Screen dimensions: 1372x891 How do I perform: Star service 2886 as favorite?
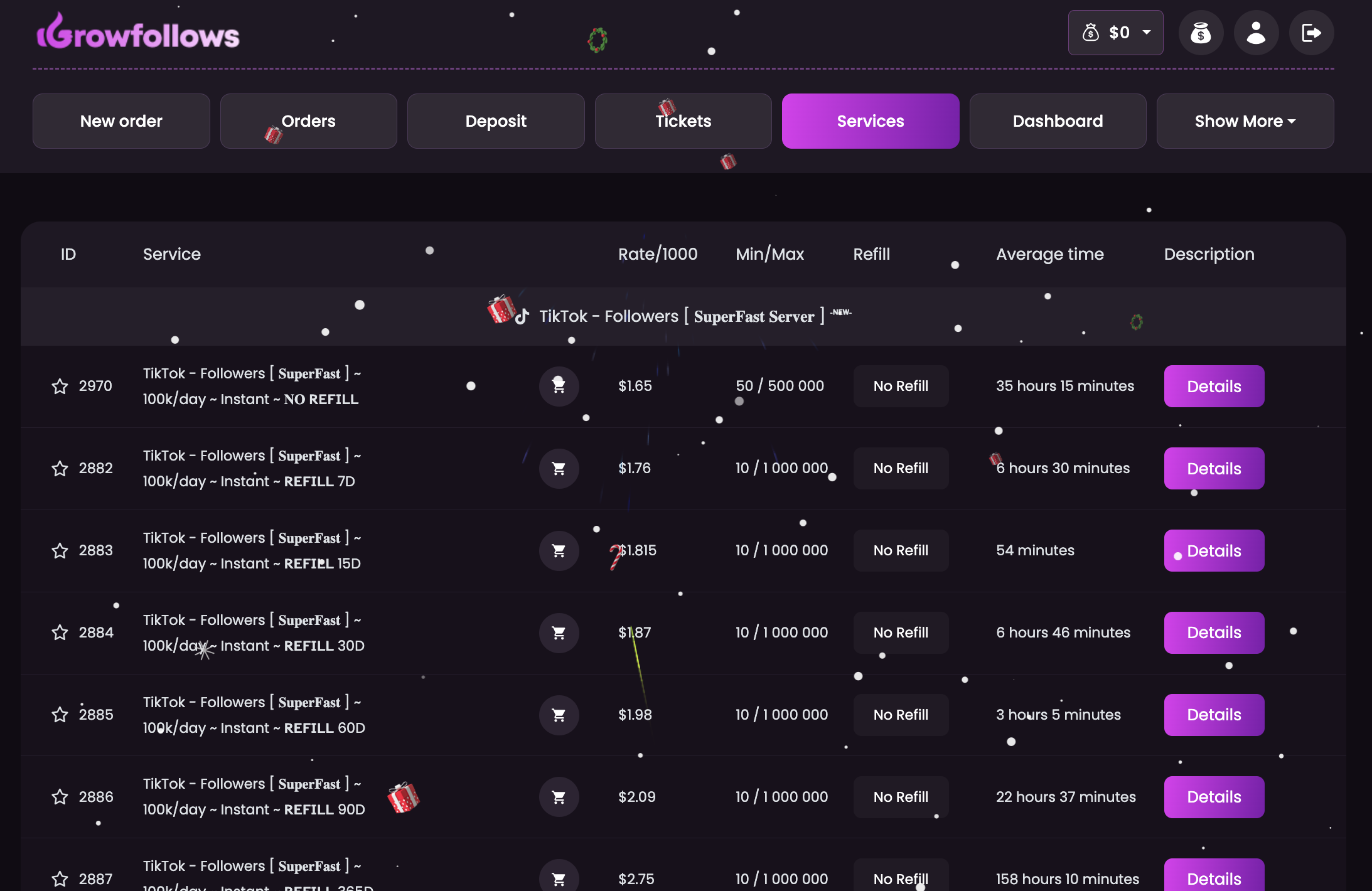pos(60,797)
